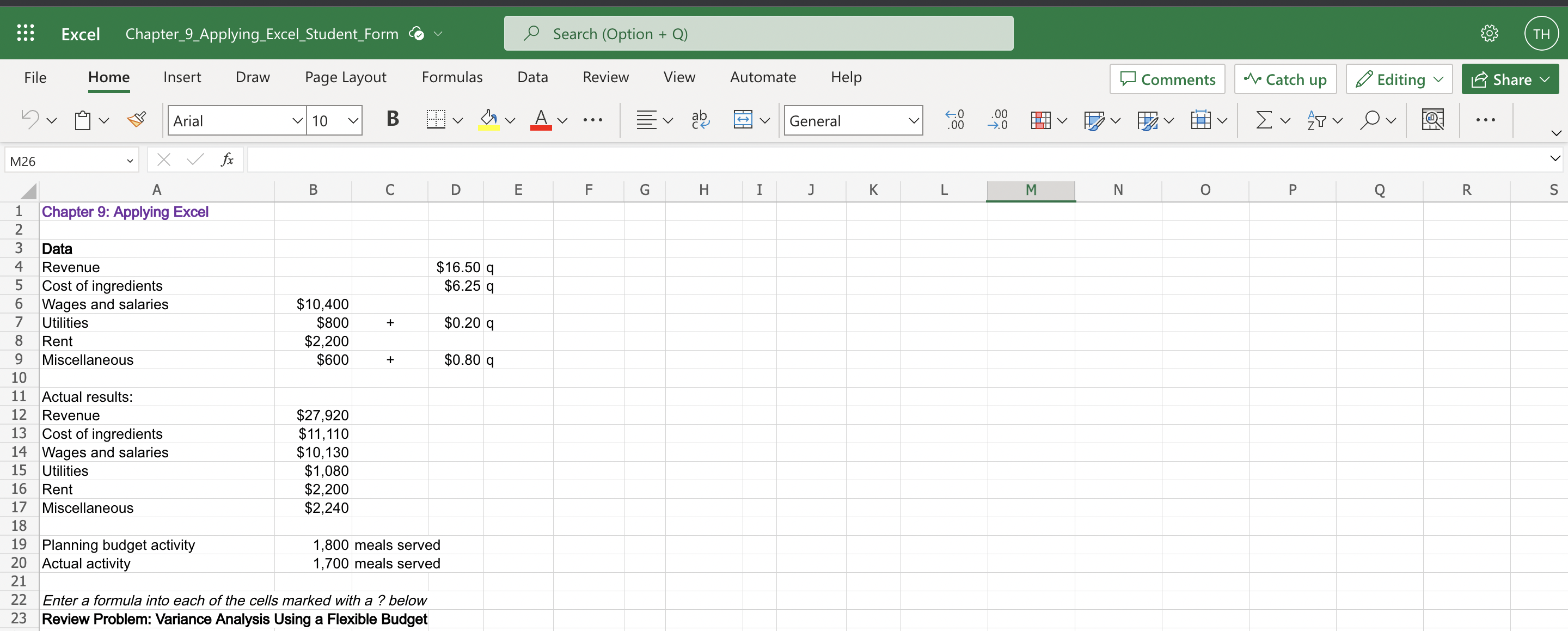The height and width of the screenshot is (631, 1568).
Task: Select the Format Painter icon
Action: [x=136, y=120]
